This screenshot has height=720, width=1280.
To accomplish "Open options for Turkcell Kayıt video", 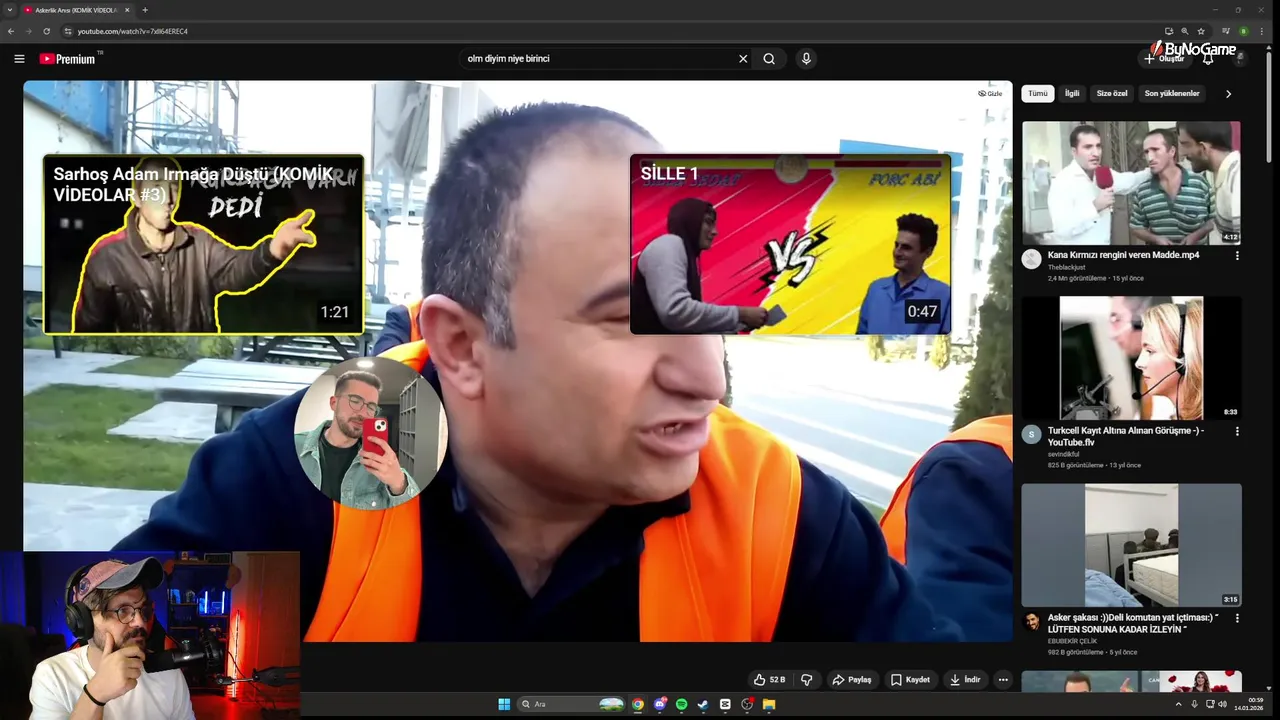I will (1237, 431).
